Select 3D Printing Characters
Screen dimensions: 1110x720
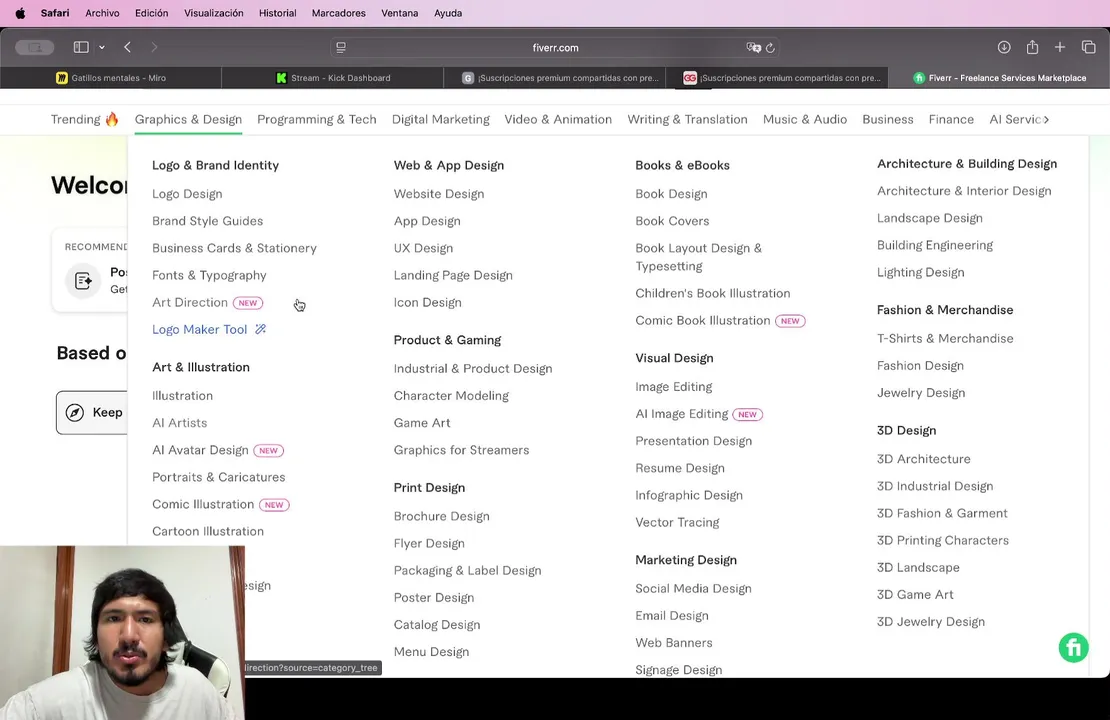(942, 540)
